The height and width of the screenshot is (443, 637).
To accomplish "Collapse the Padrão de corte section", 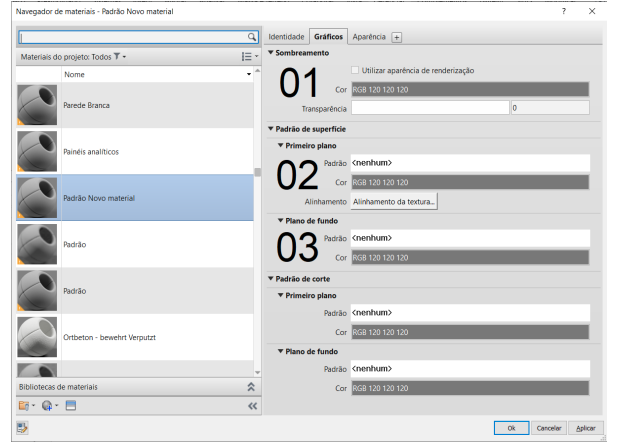I will 271,278.
